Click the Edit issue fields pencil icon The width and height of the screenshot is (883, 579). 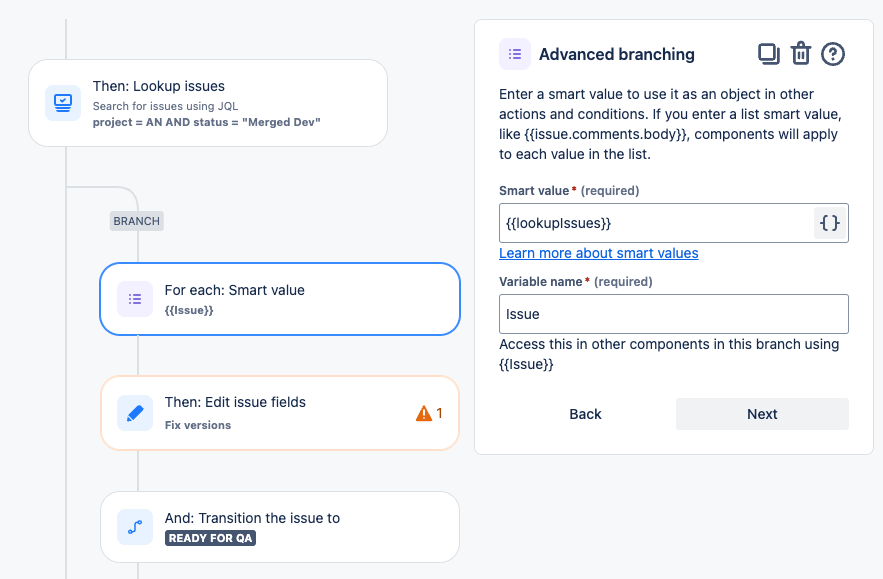[x=135, y=412]
